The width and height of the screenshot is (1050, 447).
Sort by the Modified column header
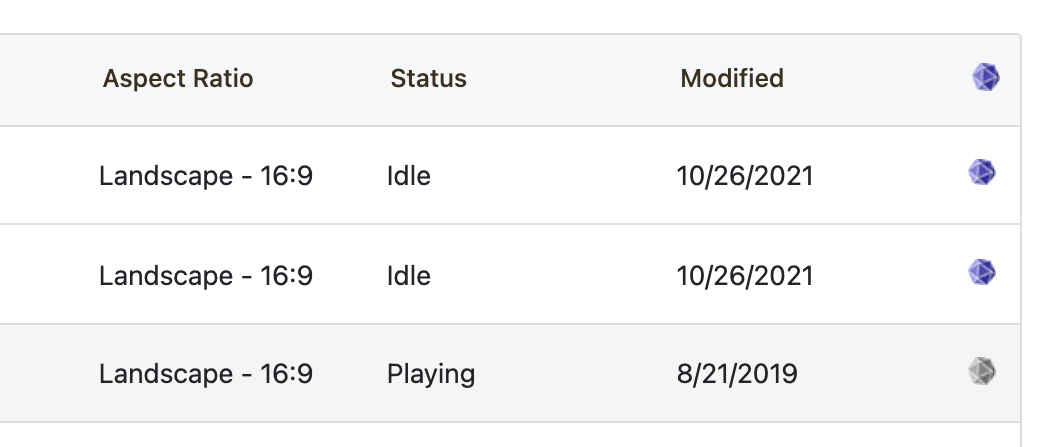(732, 78)
